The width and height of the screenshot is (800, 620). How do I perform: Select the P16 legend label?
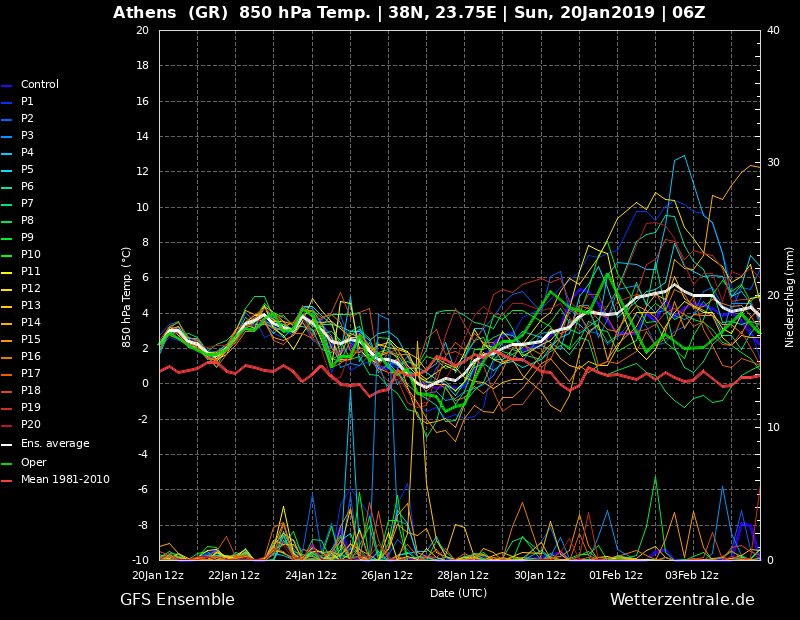pos(31,356)
